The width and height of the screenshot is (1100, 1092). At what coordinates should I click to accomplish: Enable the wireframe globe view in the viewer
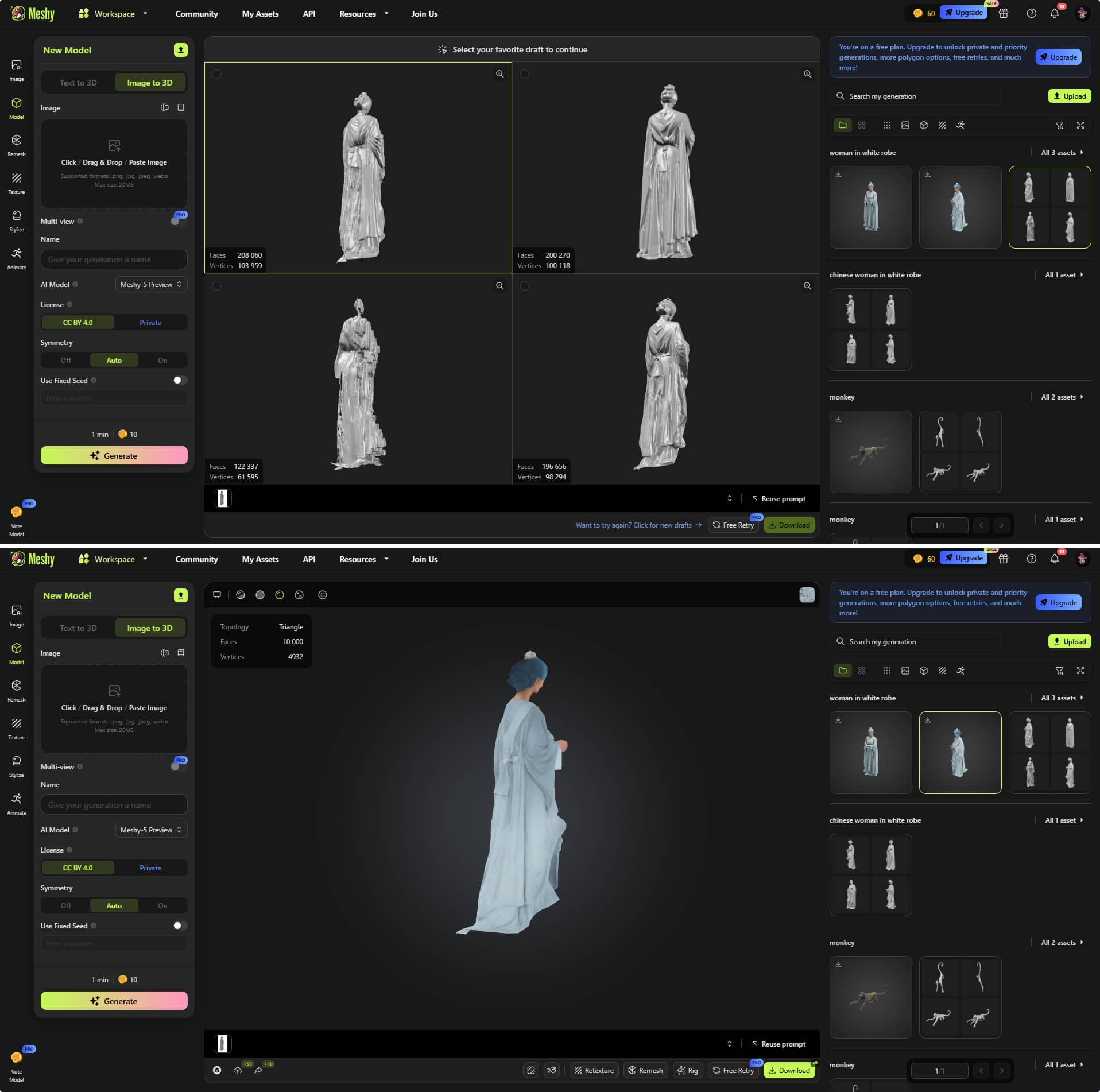coord(323,595)
